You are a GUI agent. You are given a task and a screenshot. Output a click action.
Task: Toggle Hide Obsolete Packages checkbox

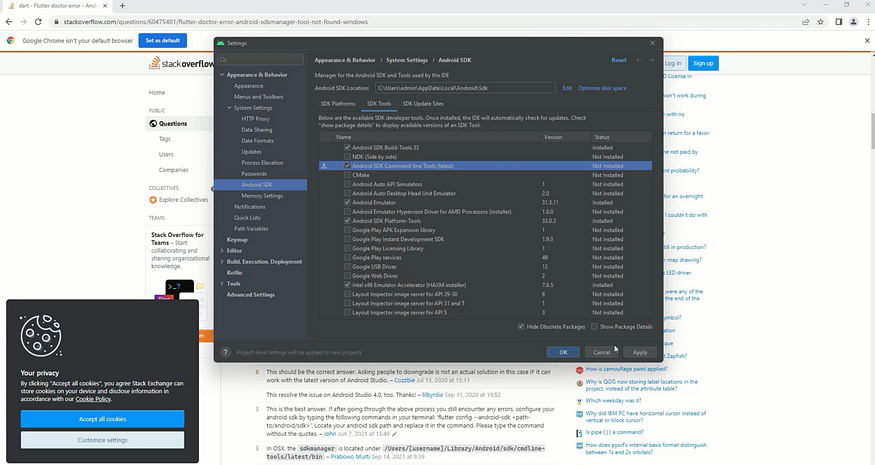(521, 327)
